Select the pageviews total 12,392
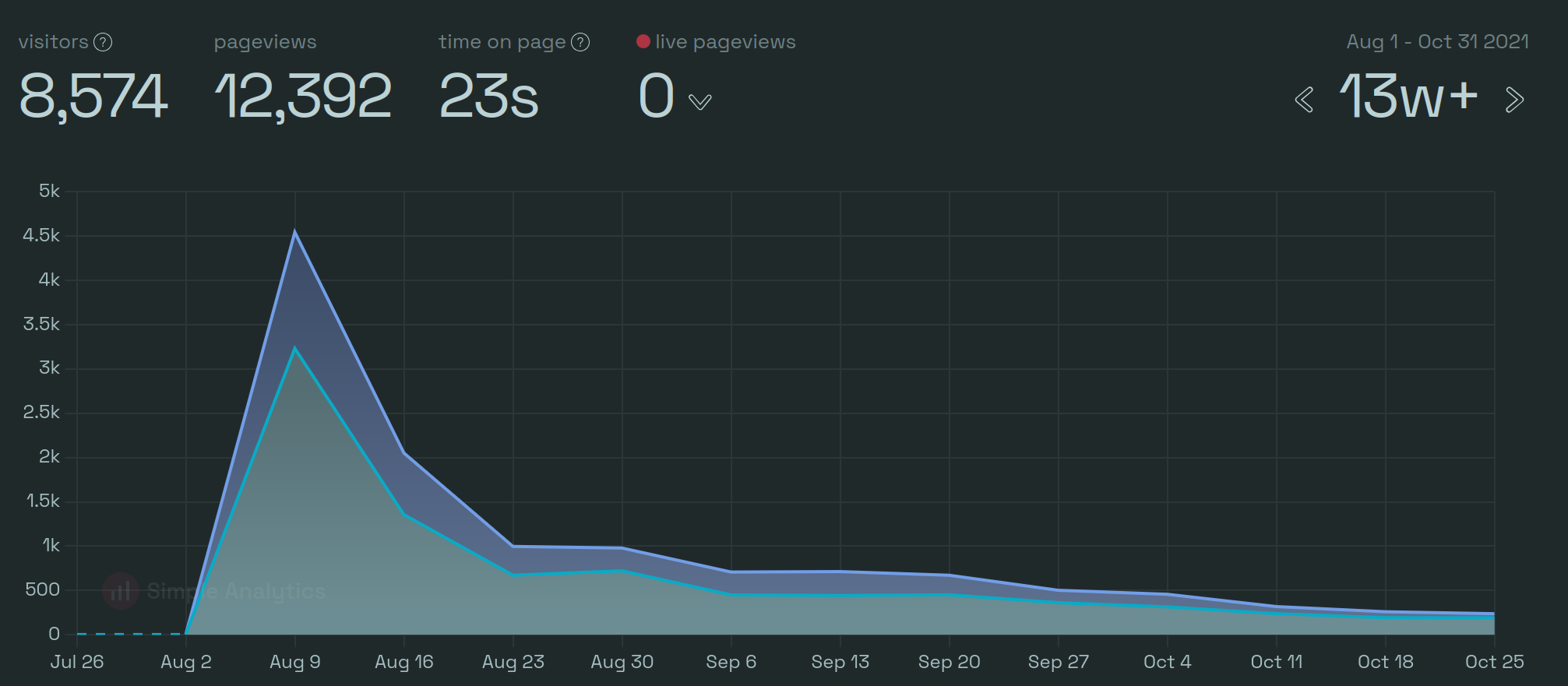 pos(303,97)
